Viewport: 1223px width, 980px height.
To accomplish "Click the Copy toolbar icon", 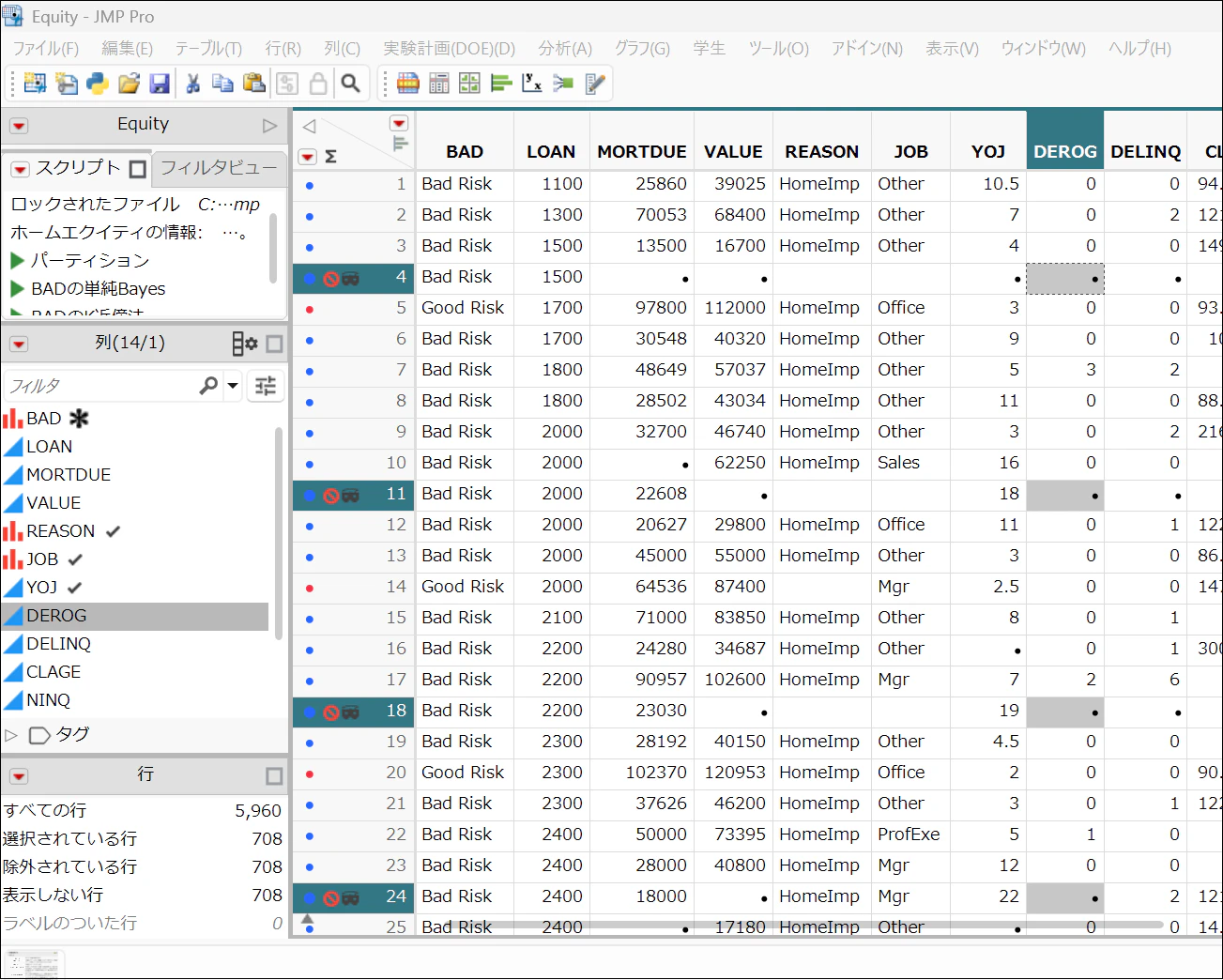I will pyautogui.click(x=223, y=84).
